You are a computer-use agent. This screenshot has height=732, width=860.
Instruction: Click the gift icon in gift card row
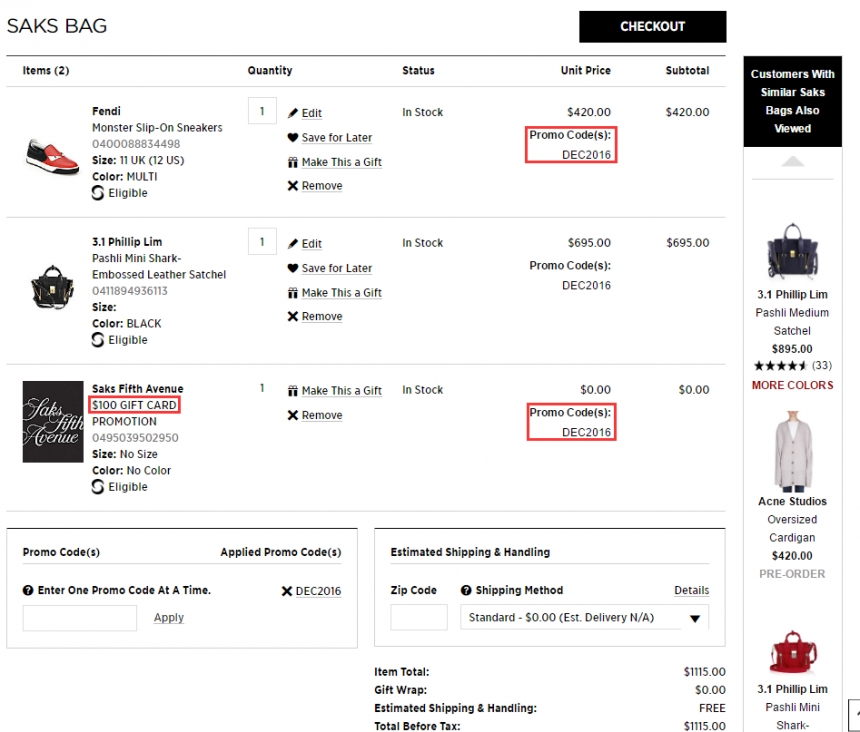[293, 391]
